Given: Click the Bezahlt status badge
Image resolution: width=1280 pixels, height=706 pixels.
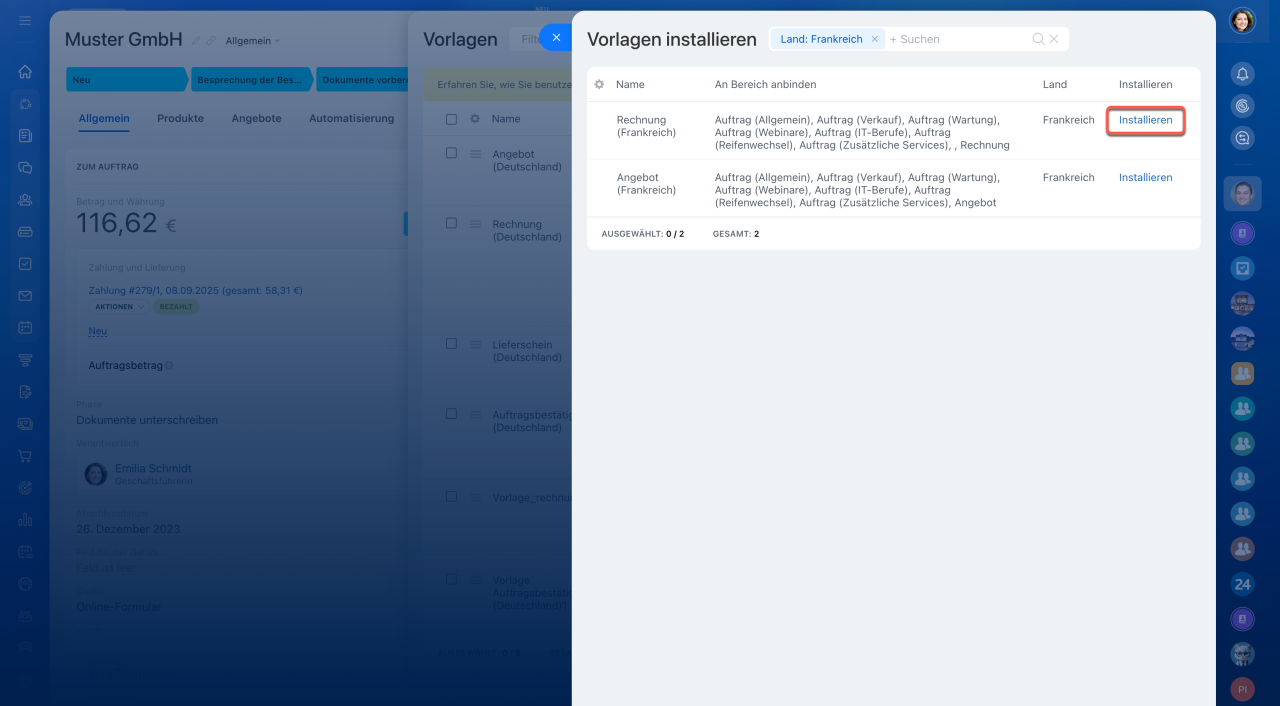Looking at the screenshot, I should 175,307.
